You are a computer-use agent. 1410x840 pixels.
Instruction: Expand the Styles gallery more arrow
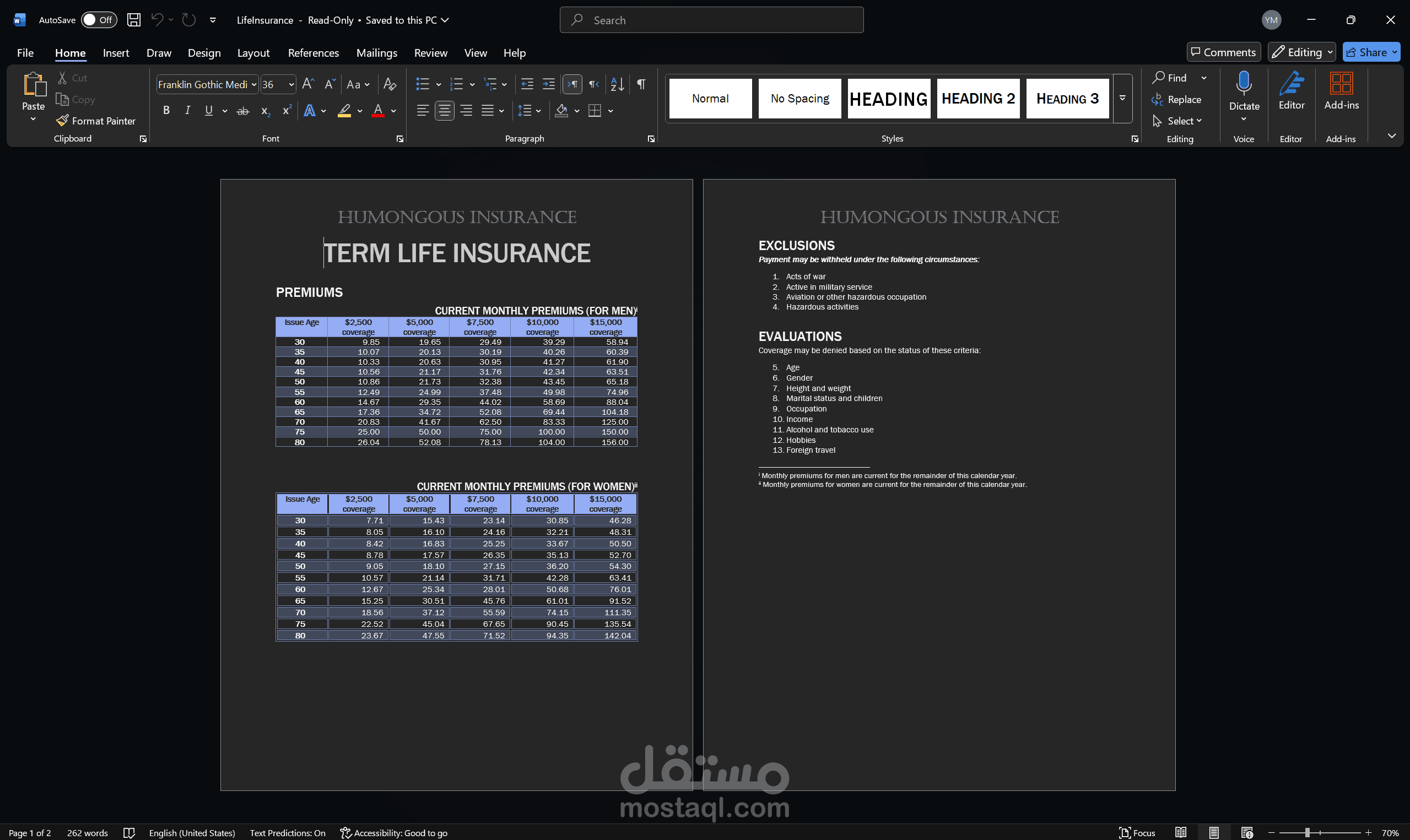click(x=1122, y=99)
